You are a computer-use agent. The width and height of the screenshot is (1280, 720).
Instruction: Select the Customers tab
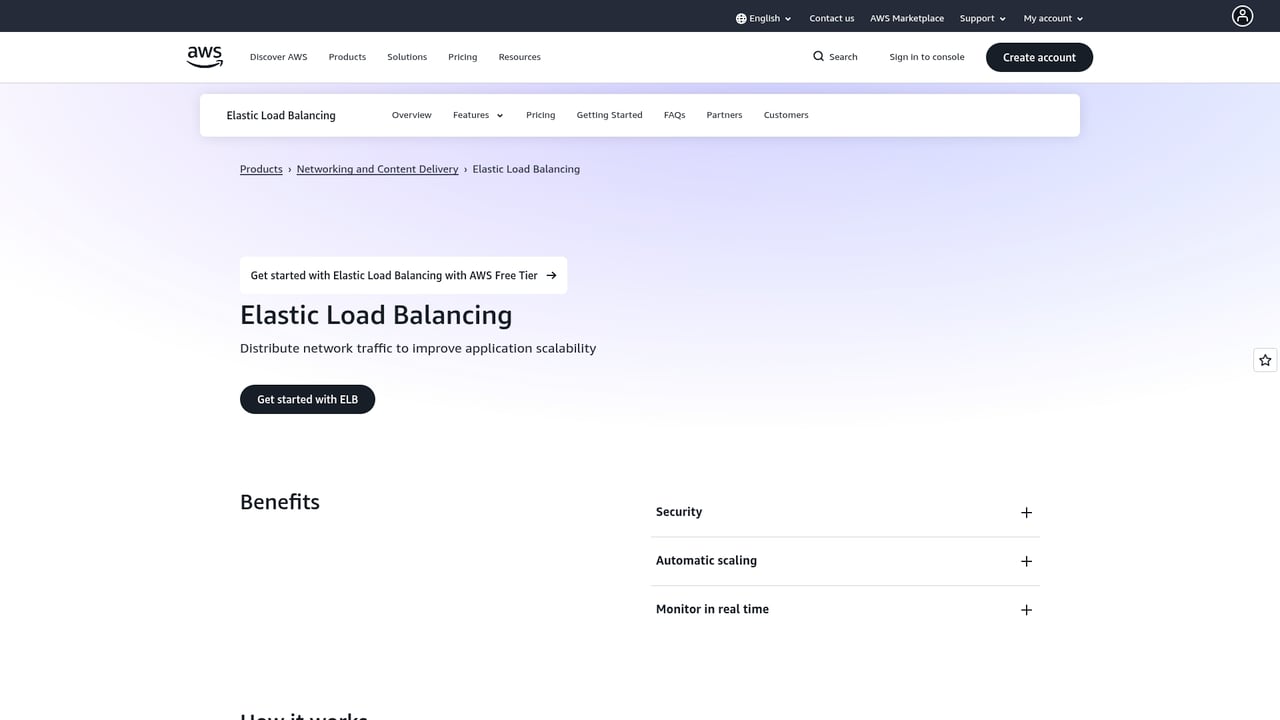(786, 115)
